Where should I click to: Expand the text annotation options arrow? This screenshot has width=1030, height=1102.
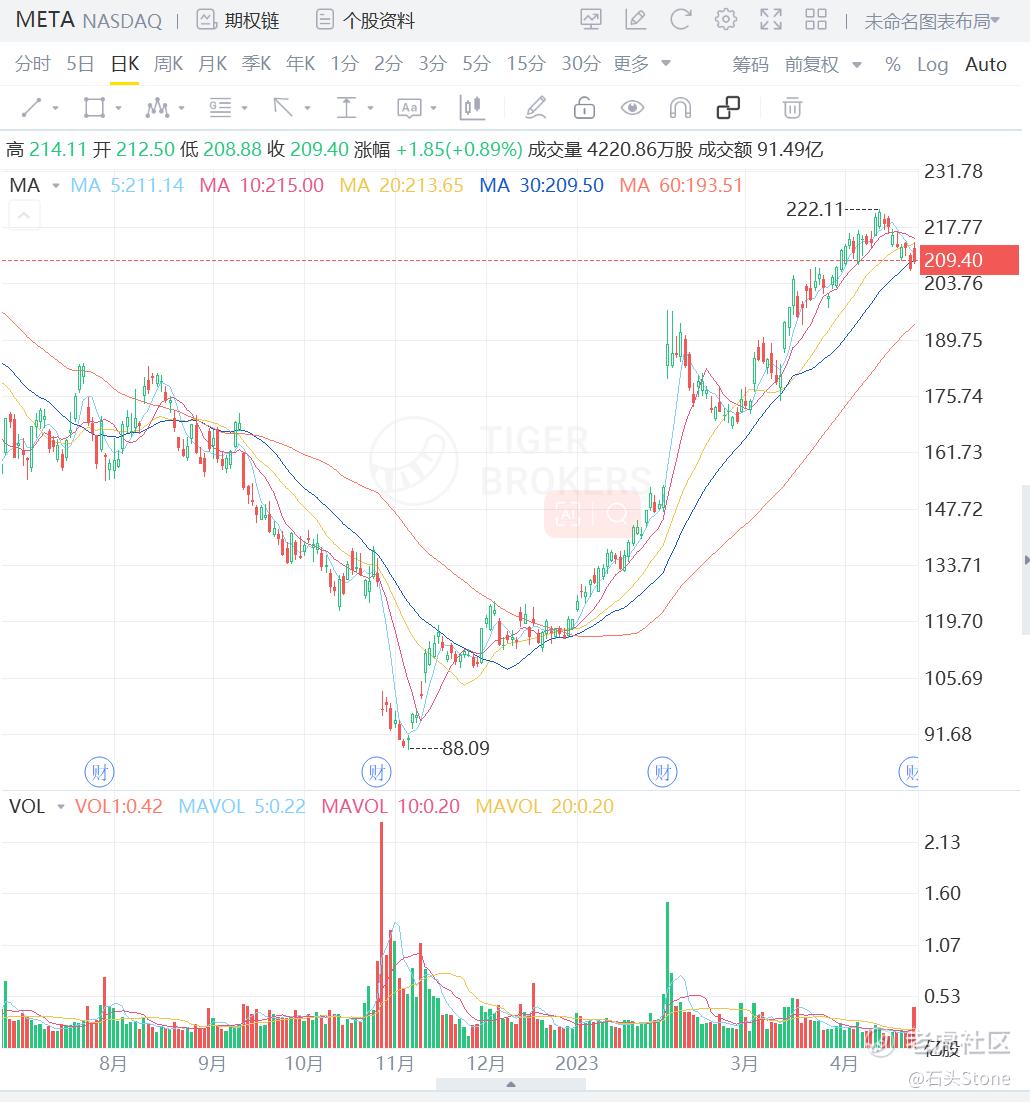(433, 108)
